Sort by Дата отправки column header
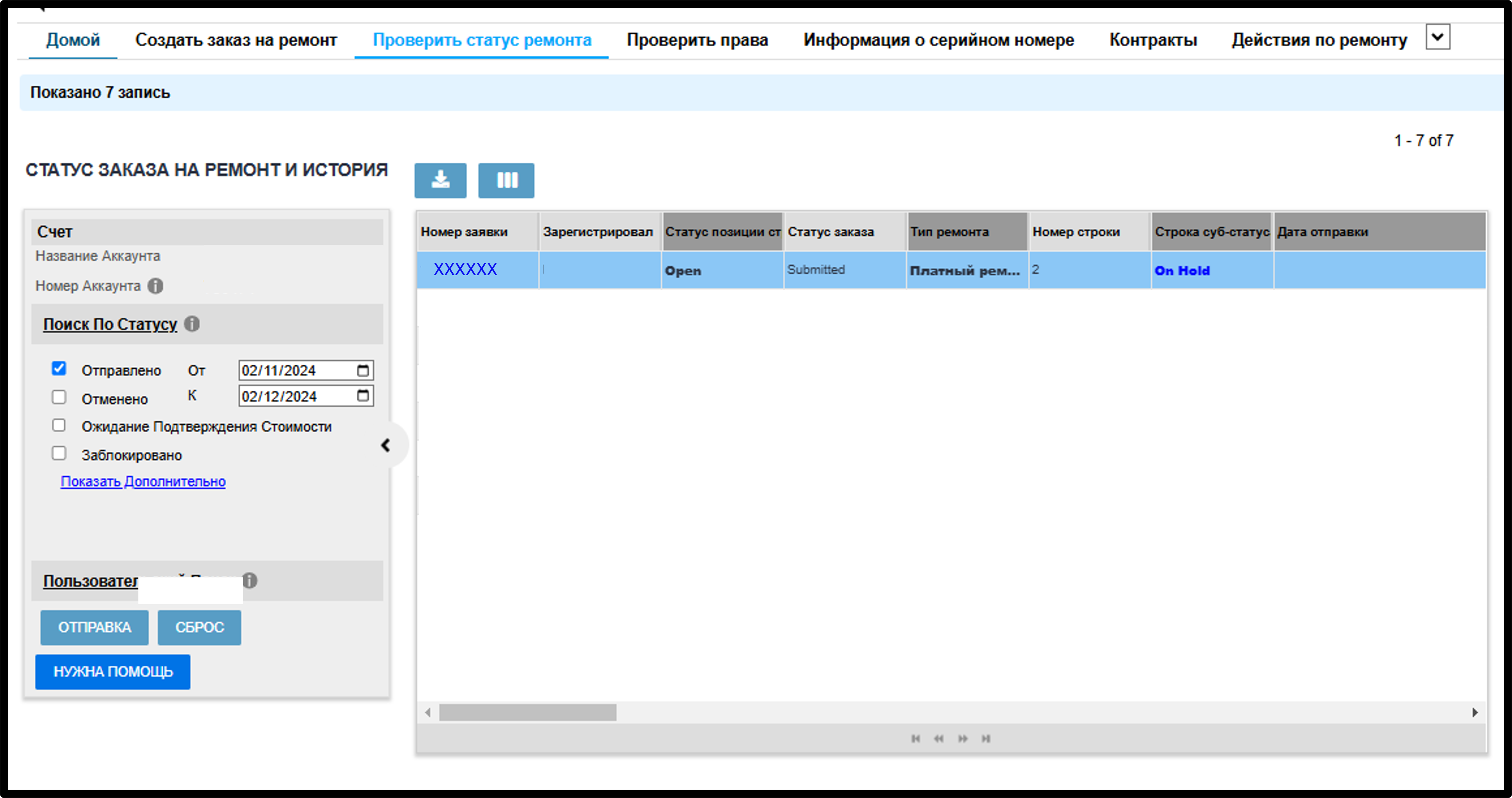Viewport: 1512px width, 798px height. [1380, 232]
